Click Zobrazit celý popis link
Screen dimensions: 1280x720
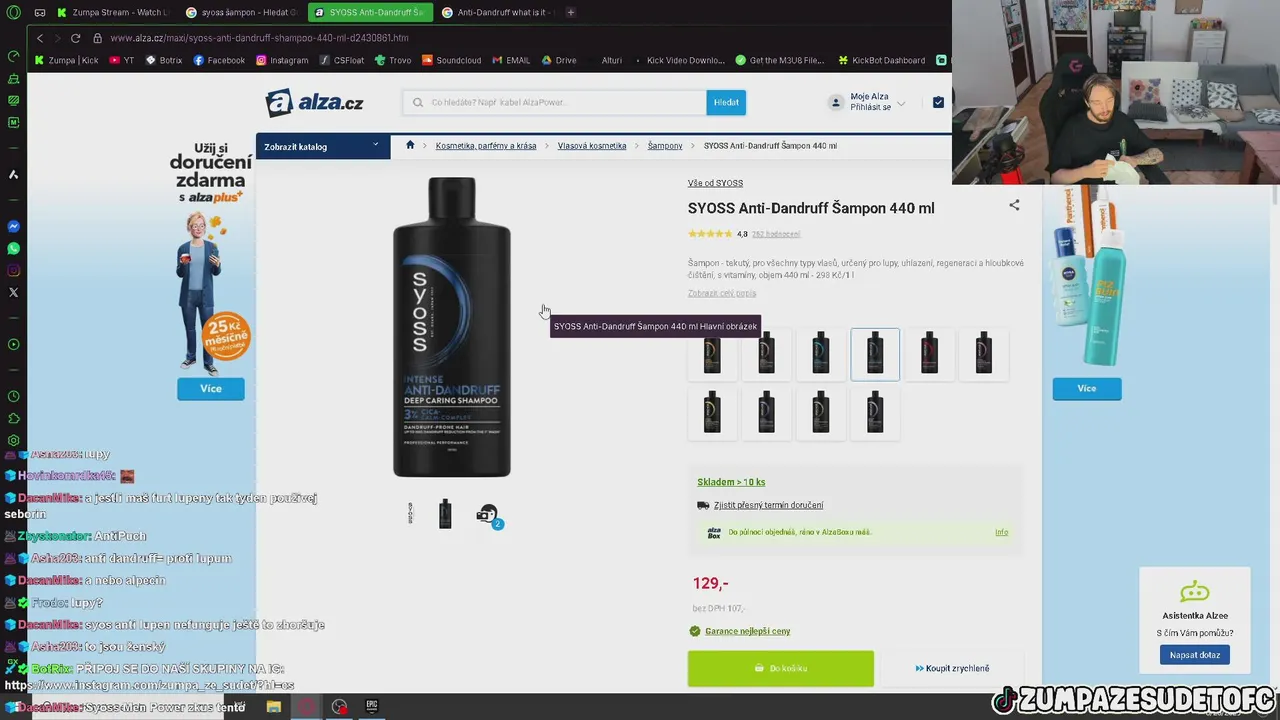coord(722,293)
